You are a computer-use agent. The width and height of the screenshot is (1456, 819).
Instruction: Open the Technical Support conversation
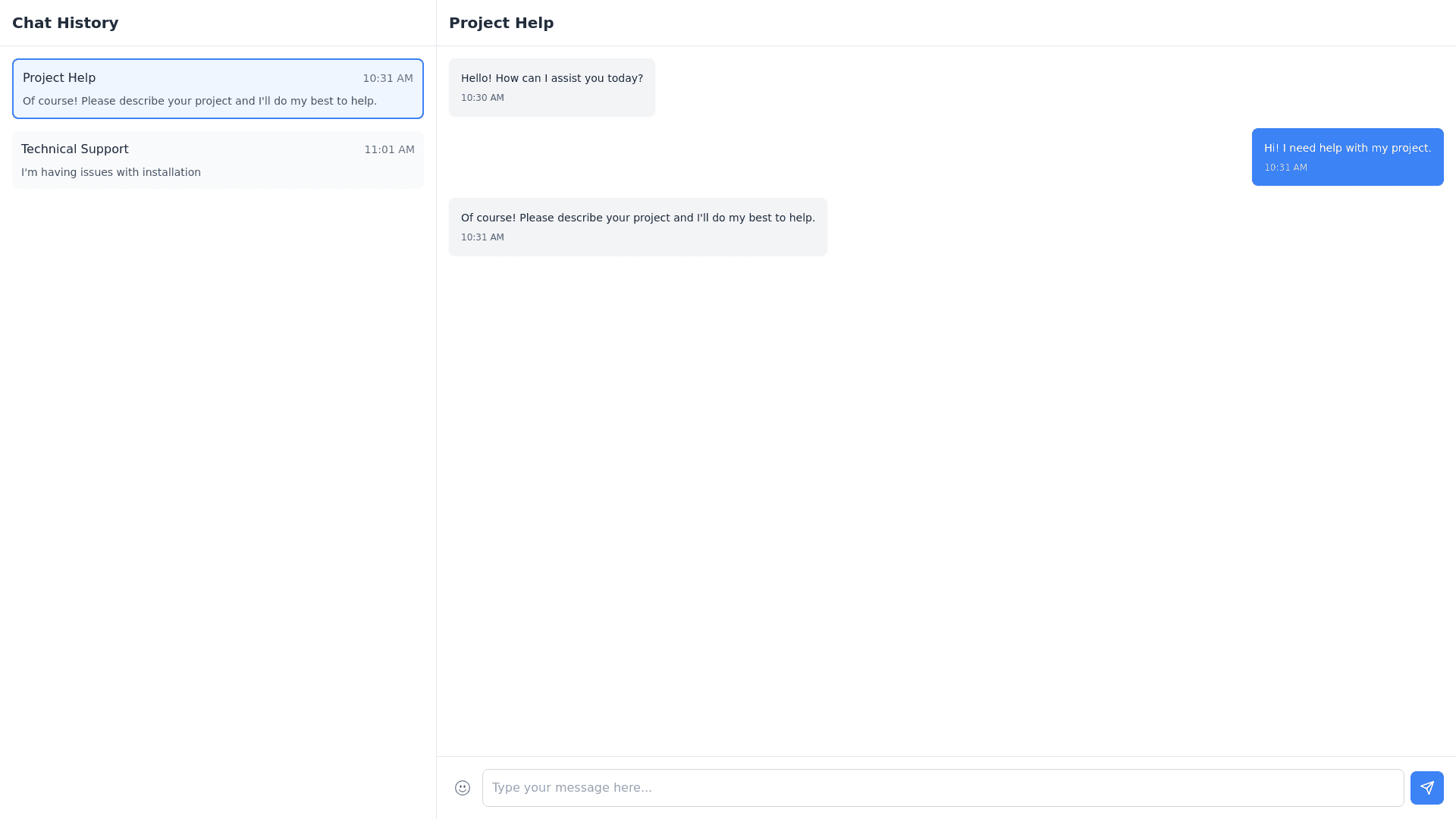point(218,160)
